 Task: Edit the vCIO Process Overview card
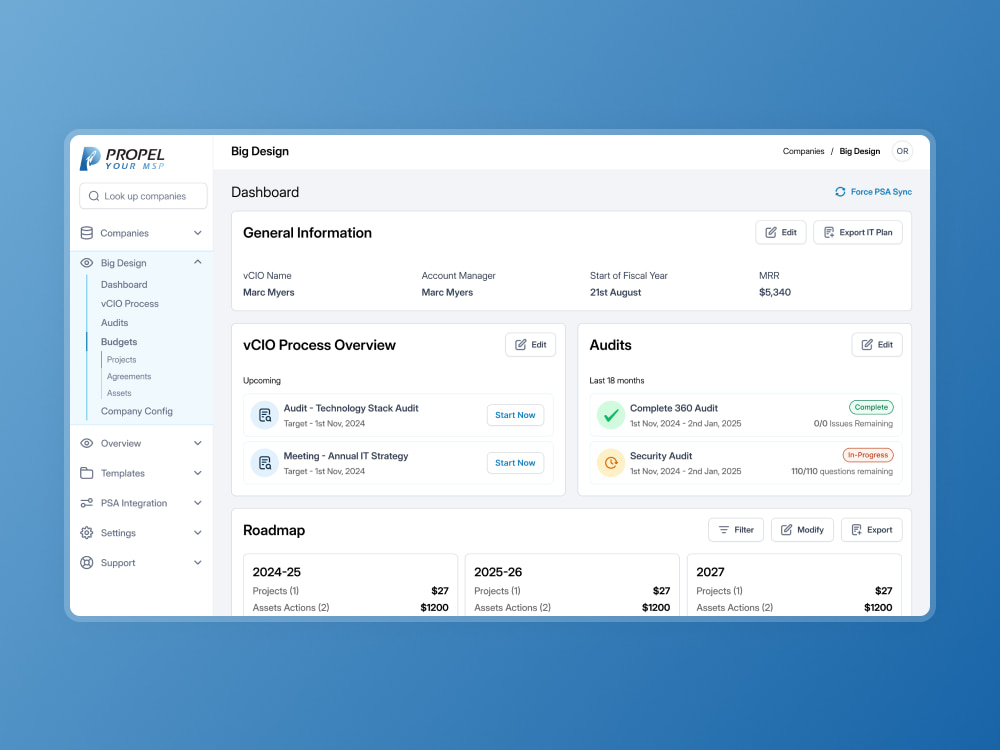(531, 344)
